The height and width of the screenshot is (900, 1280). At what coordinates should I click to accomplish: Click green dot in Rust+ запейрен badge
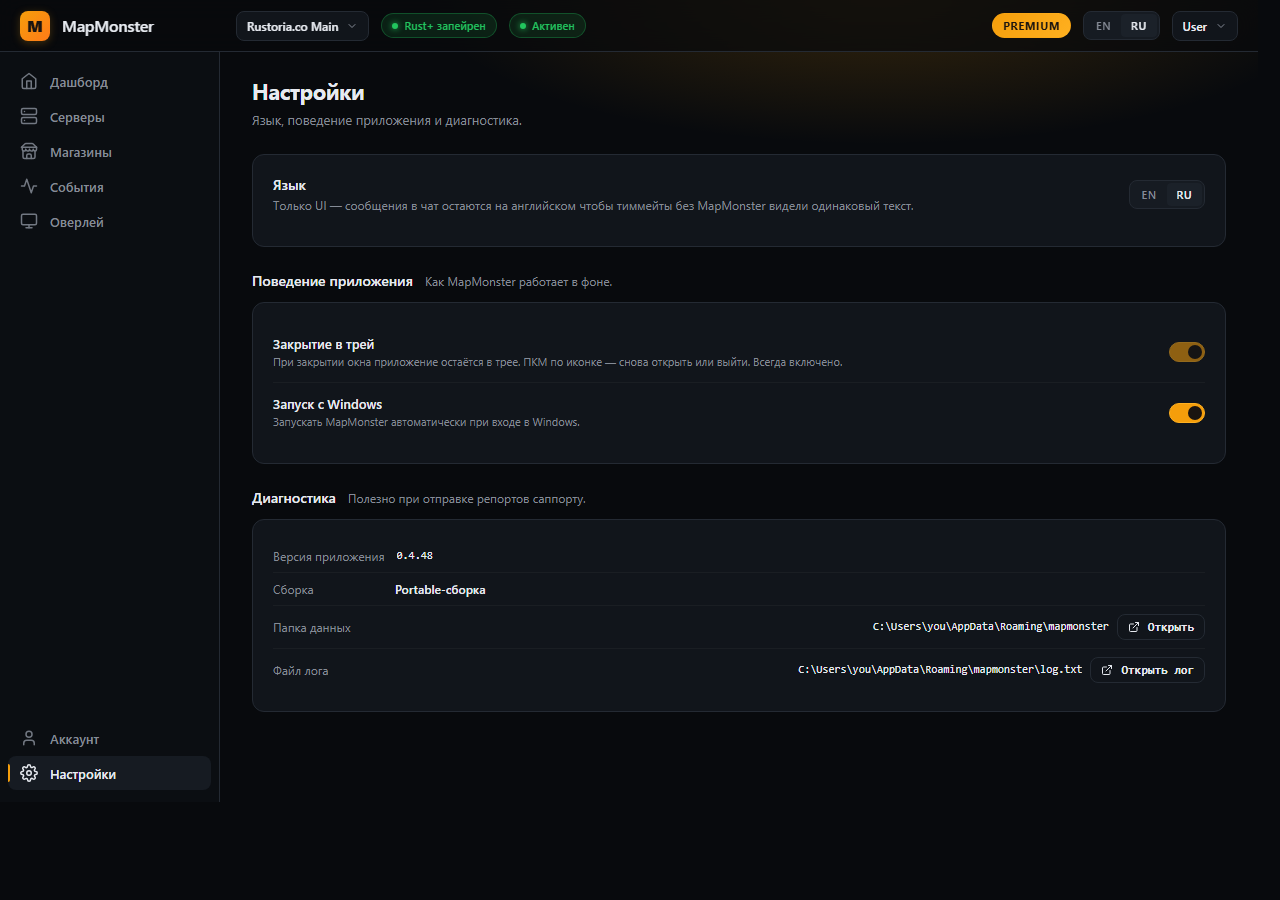pos(395,26)
